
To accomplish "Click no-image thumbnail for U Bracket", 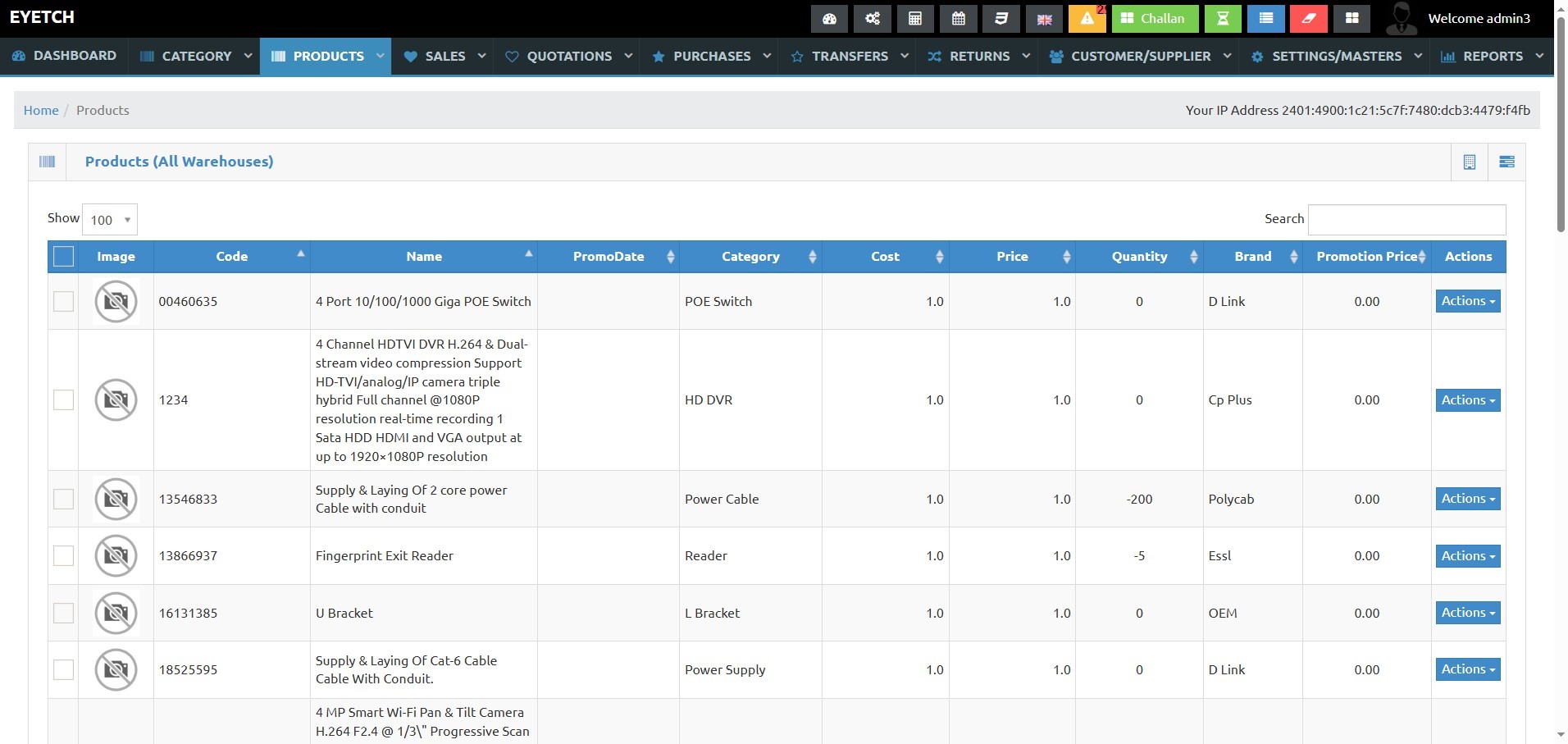I will click(x=116, y=613).
